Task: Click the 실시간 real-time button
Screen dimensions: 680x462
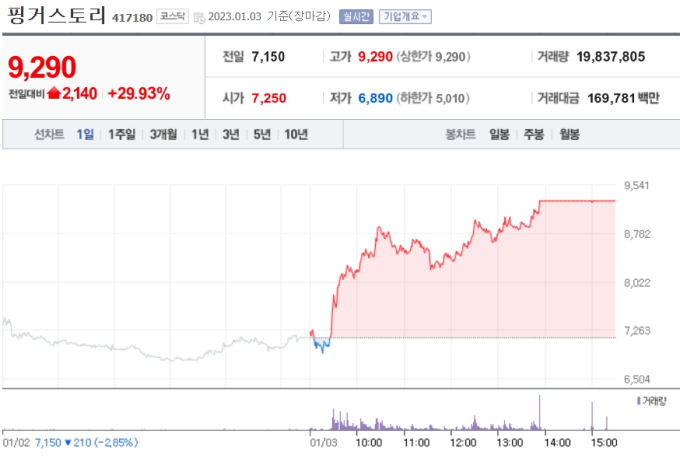Action: pyautogui.click(x=356, y=16)
